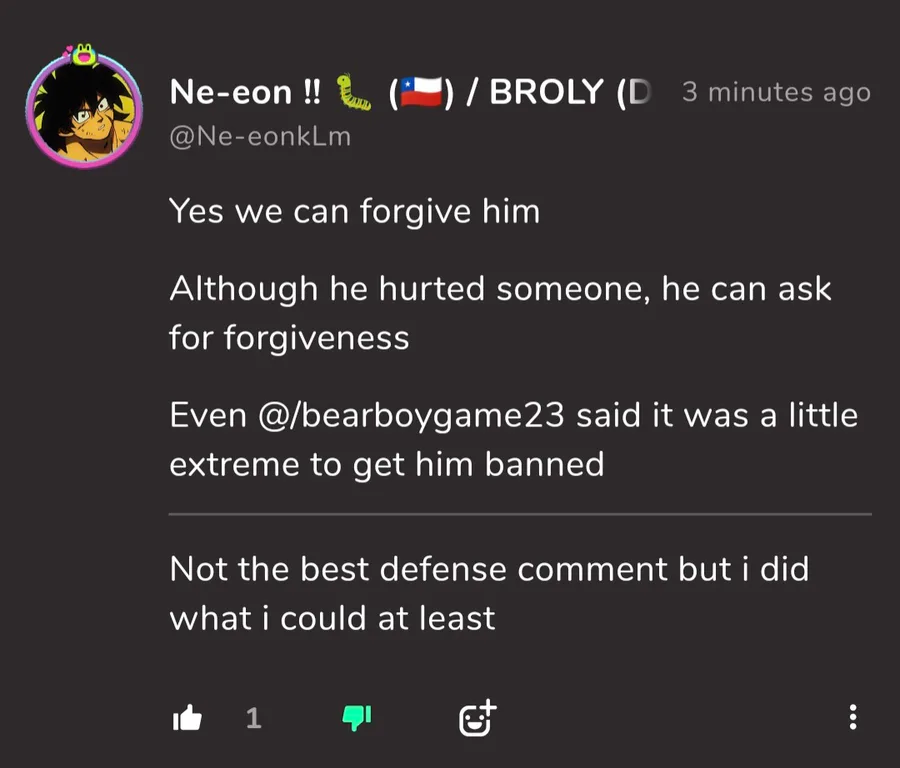Dislike the comment using the green thumbs down
Viewport: 900px width, 768px height.
click(357, 717)
